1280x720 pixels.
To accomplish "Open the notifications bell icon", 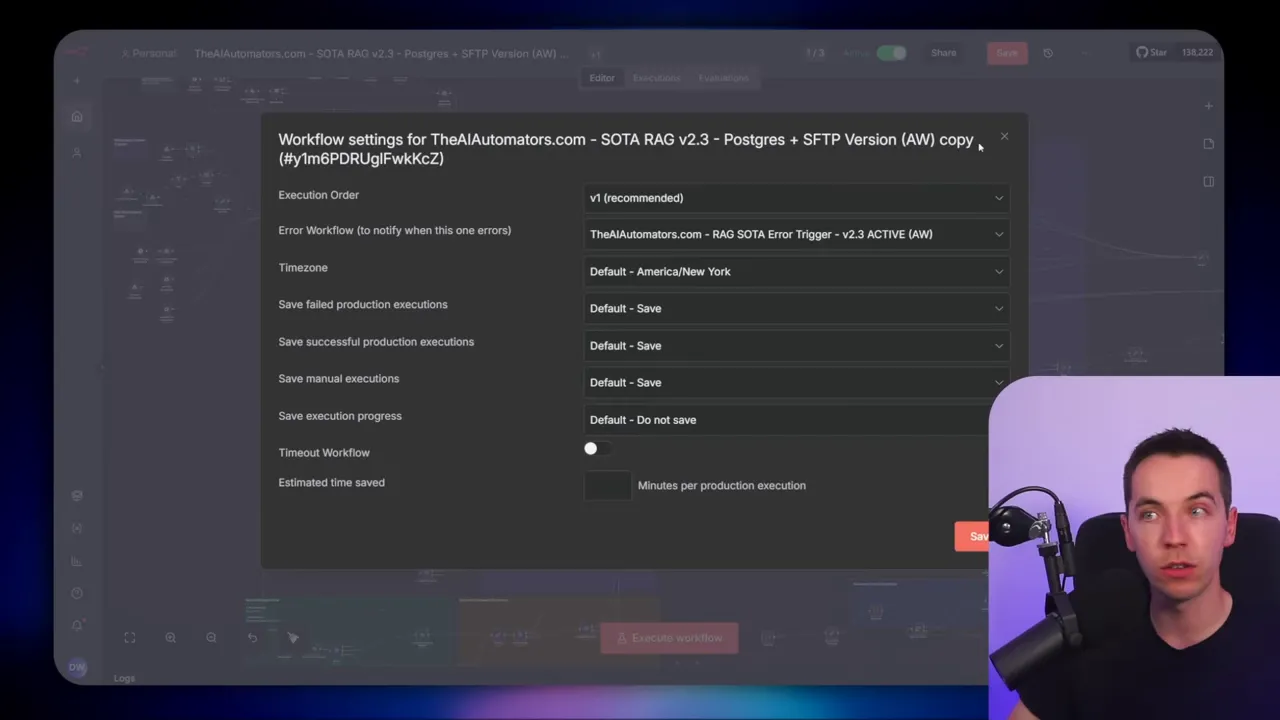I will [77, 625].
